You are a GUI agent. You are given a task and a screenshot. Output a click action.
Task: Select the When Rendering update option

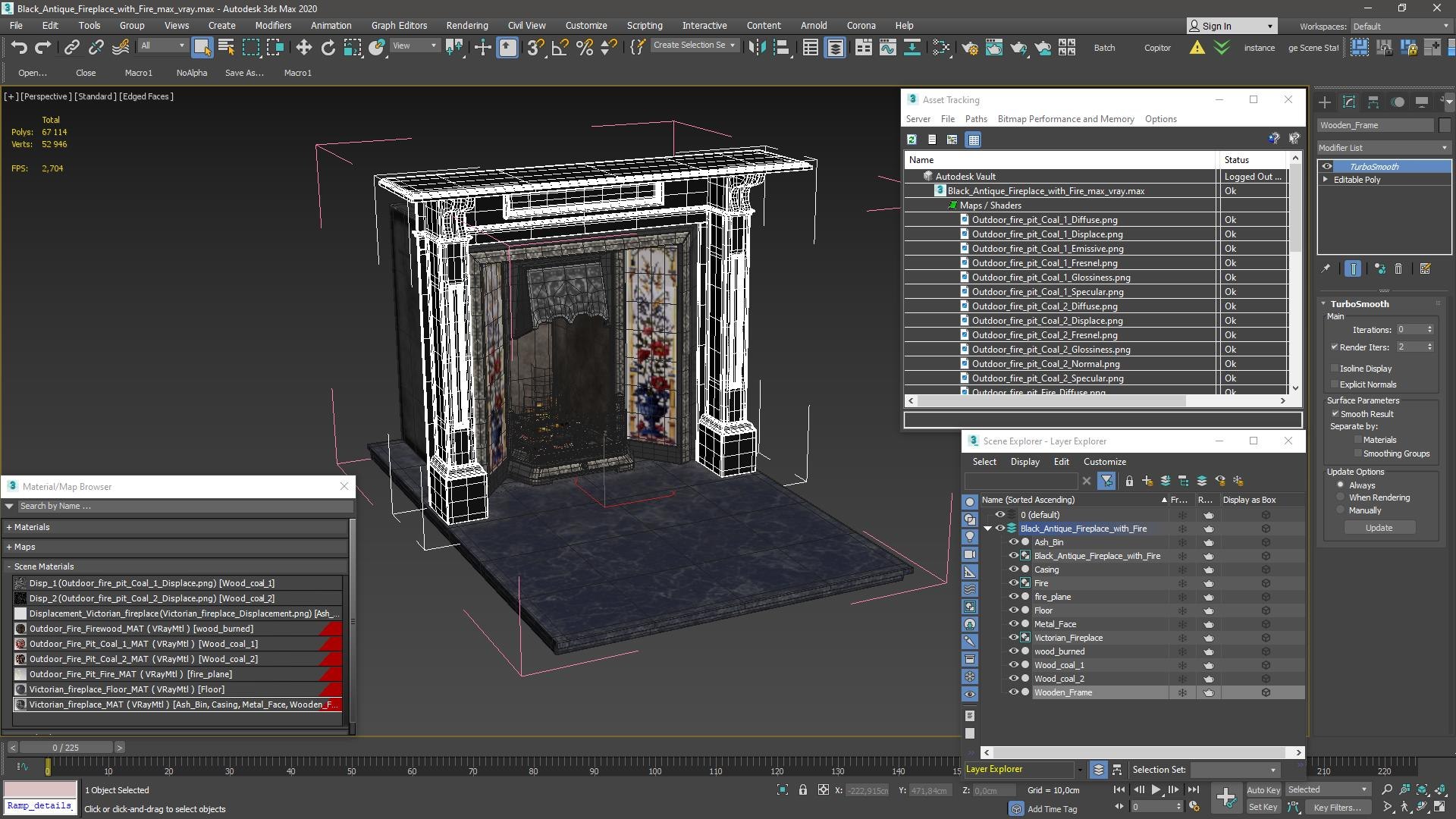pos(1340,497)
